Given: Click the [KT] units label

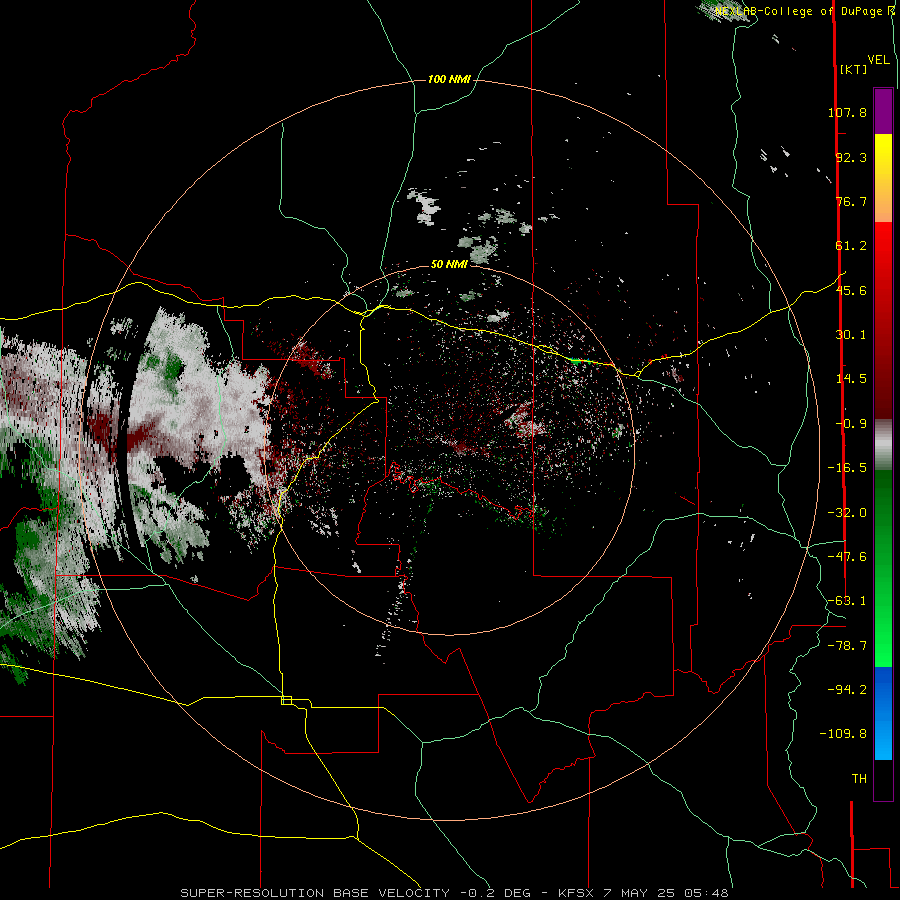Looking at the screenshot, I should pyautogui.click(x=854, y=69).
